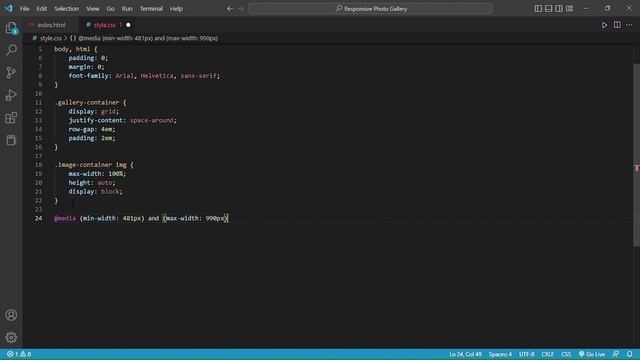Click style.css in the breadcrumb
The height and width of the screenshot is (360, 640).
tap(51, 38)
